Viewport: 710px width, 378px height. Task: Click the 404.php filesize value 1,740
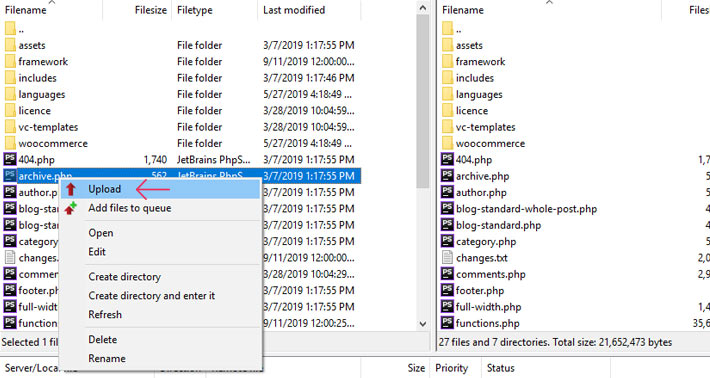point(155,159)
